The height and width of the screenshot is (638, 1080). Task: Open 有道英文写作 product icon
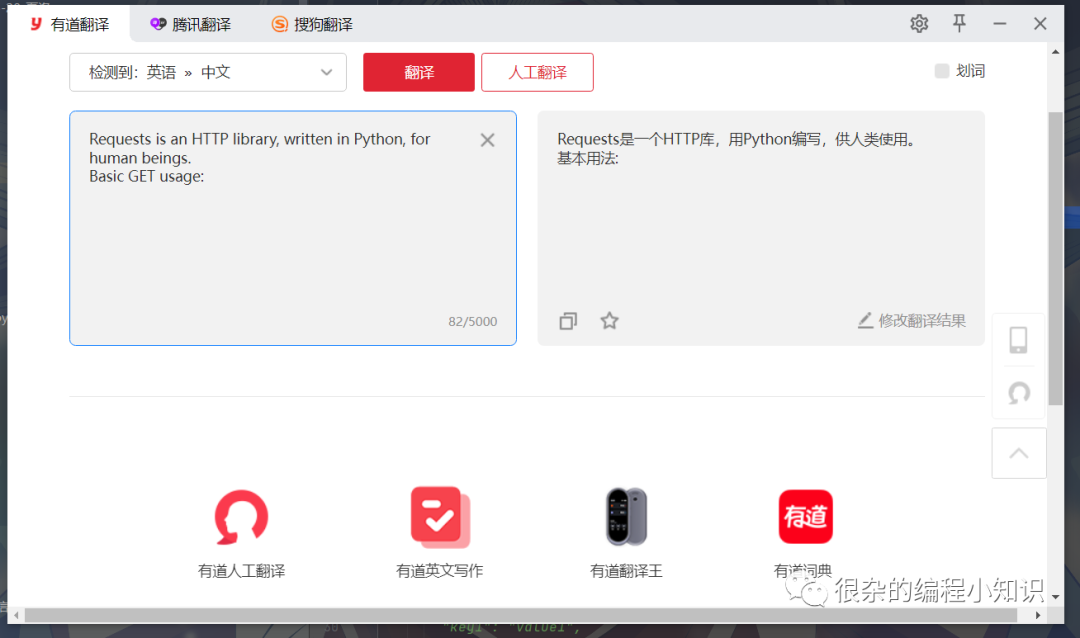439,517
